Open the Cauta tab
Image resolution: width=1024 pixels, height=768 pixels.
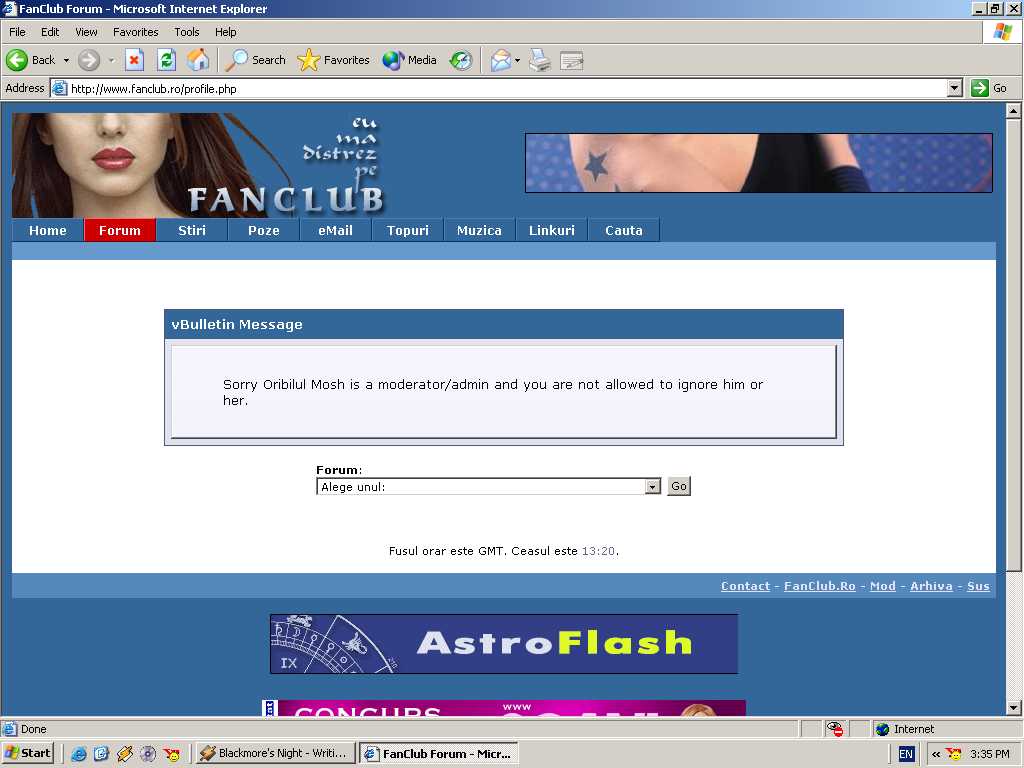pos(624,230)
